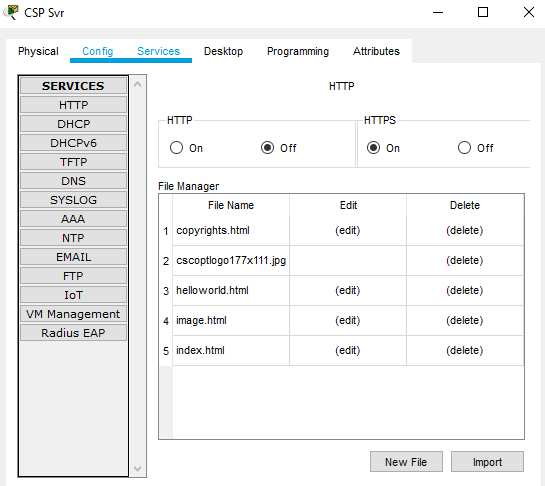This screenshot has height=486, width=545.
Task: Click the CSP Svr window app icon
Action: 11,13
